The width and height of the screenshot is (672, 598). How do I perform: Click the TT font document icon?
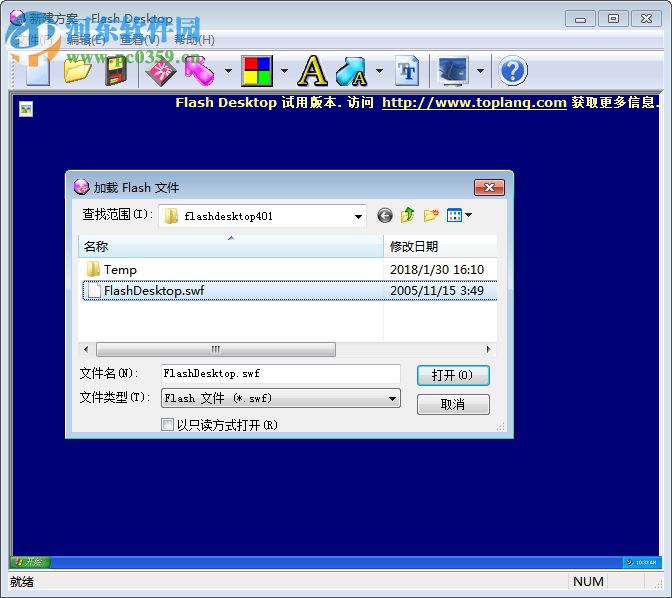pos(407,71)
